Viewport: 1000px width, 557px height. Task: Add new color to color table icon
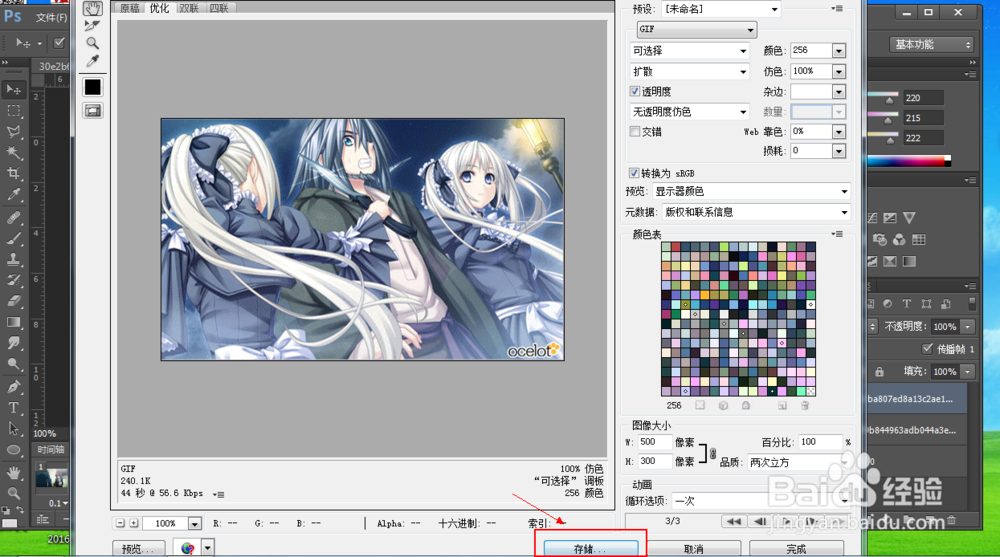(783, 405)
